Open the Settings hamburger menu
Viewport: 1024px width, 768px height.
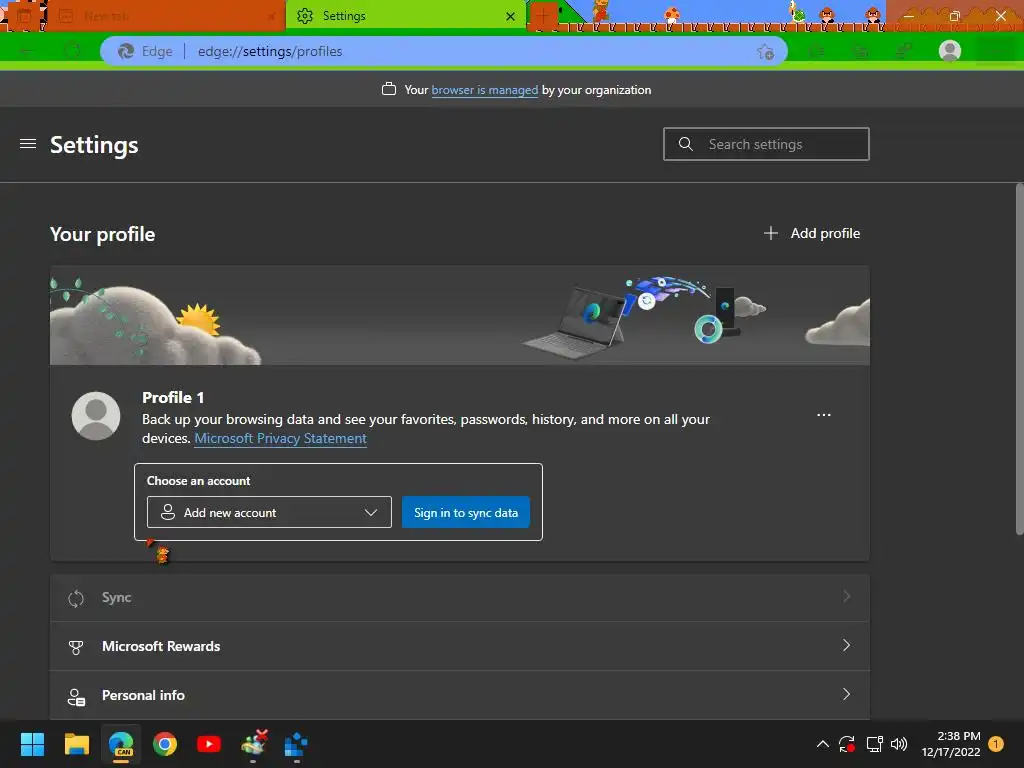[27, 144]
